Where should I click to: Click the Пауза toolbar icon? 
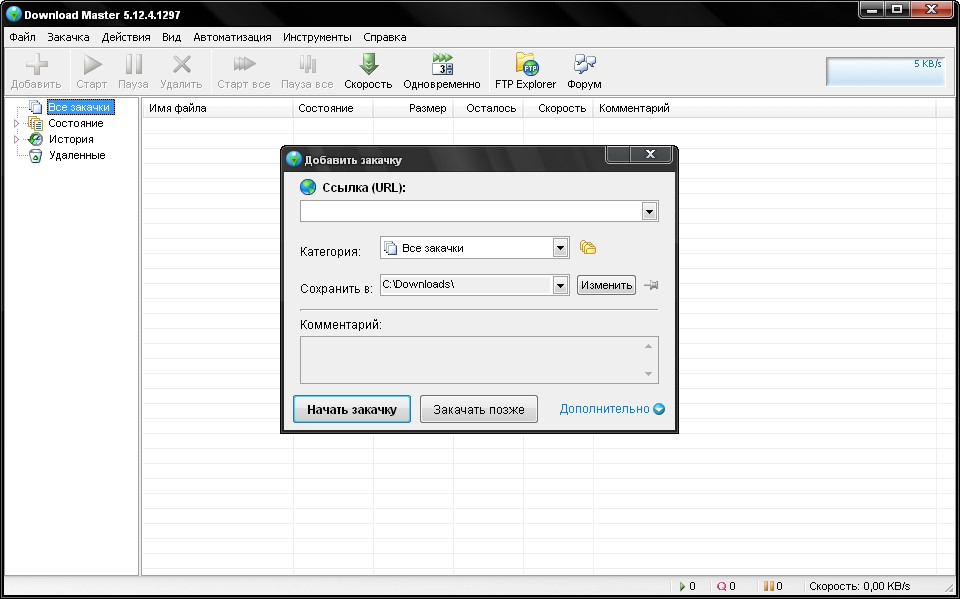tap(133, 64)
